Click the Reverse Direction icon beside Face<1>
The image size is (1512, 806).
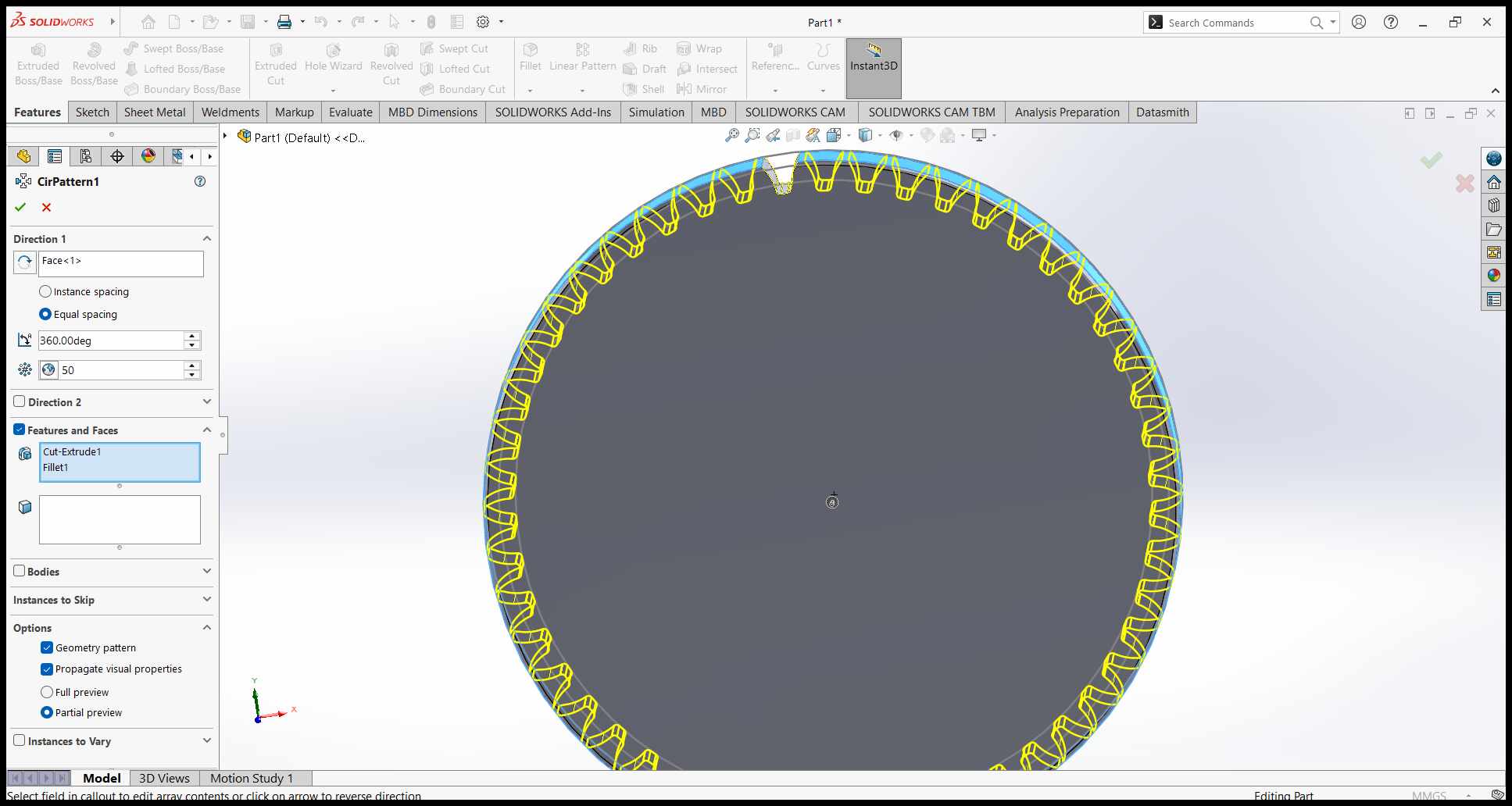(24, 262)
